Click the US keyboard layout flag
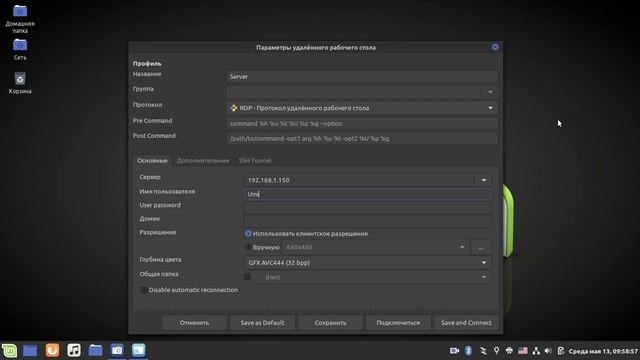The height and width of the screenshot is (360, 640). click(522, 351)
